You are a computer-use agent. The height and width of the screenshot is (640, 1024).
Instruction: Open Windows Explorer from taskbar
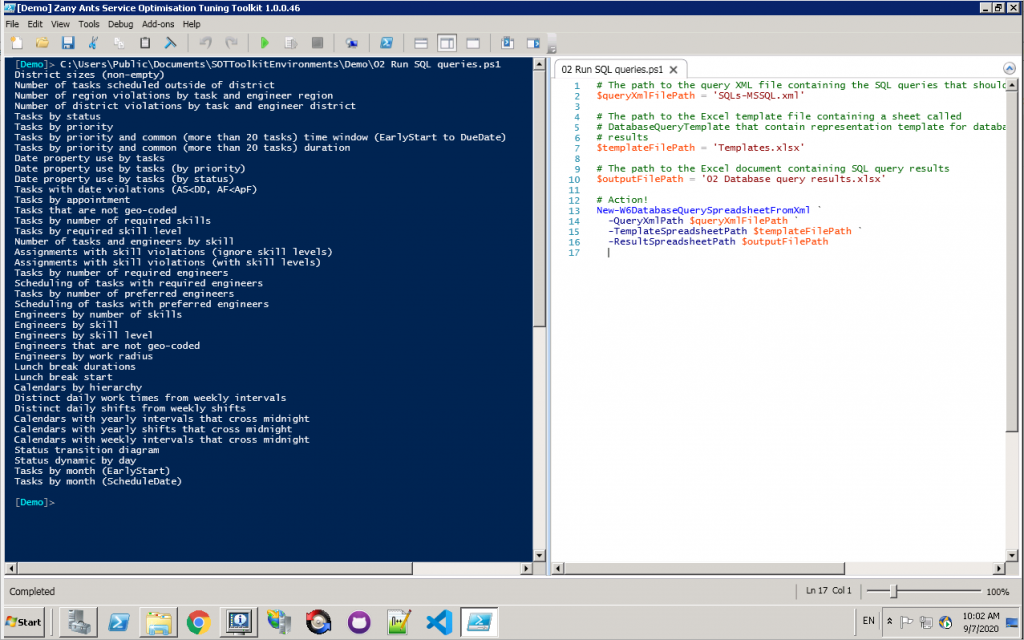[x=159, y=622]
